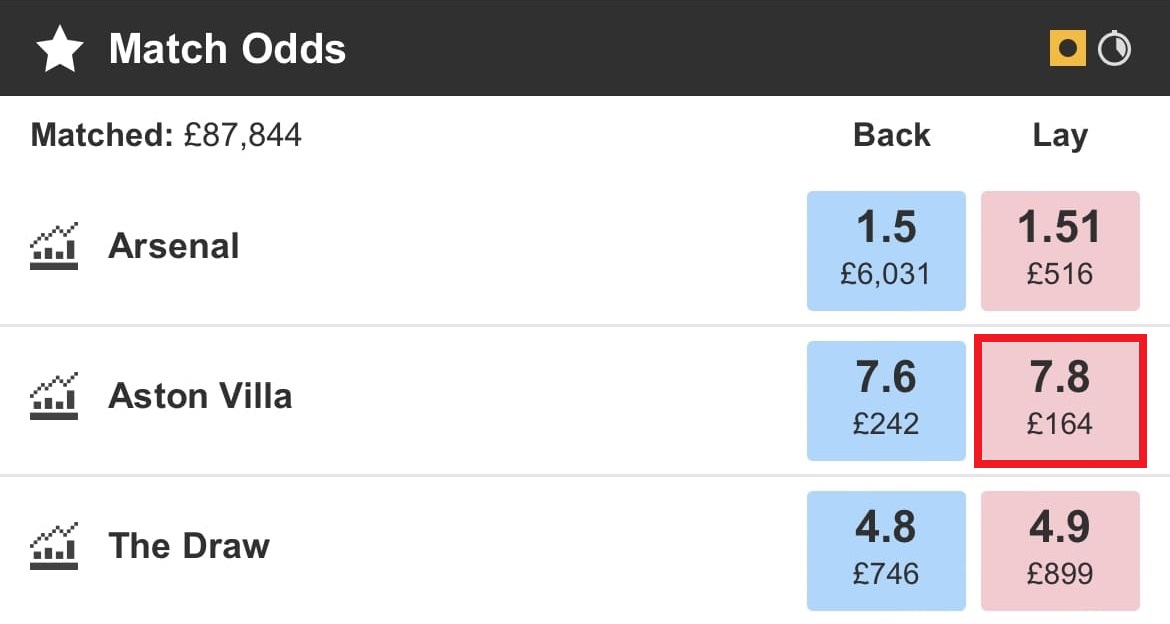The height and width of the screenshot is (624, 1170).
Task: Click the Back column header
Action: point(891,135)
